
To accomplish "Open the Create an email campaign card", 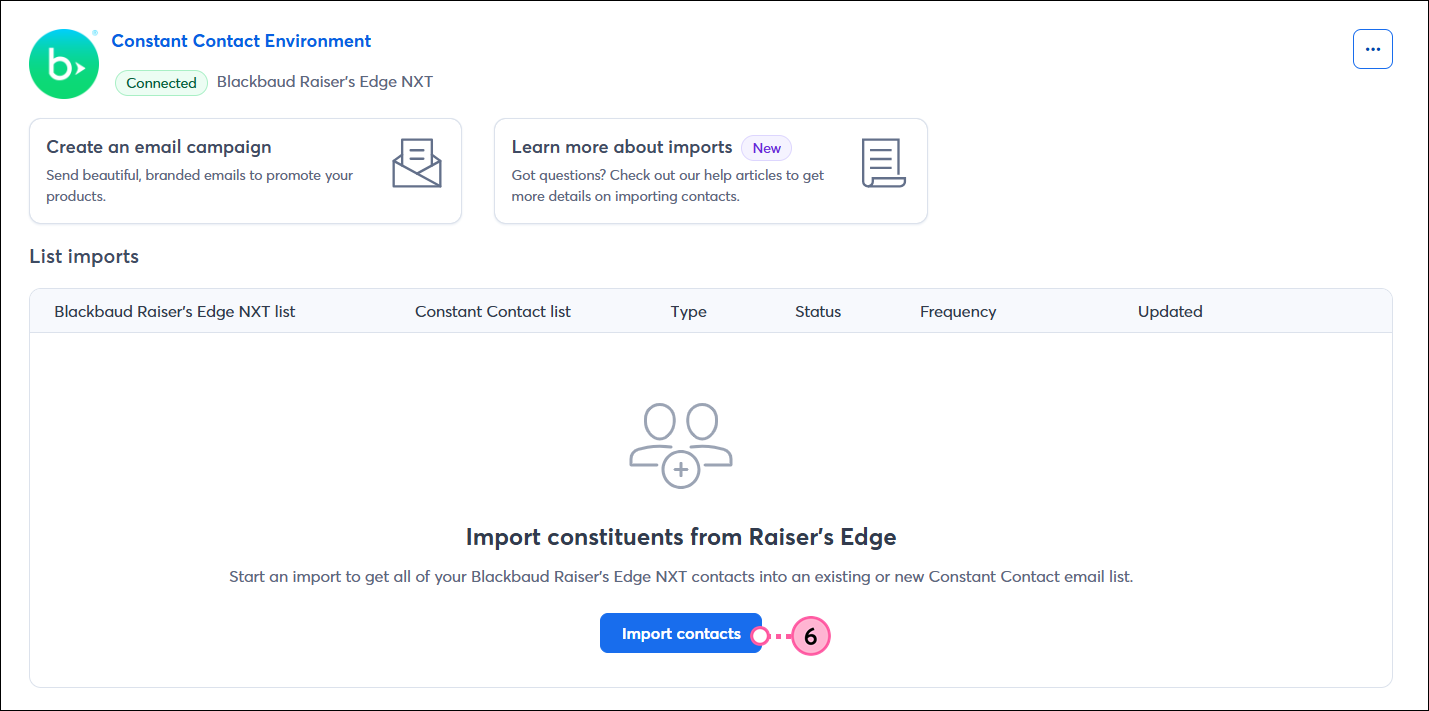I will point(245,171).
